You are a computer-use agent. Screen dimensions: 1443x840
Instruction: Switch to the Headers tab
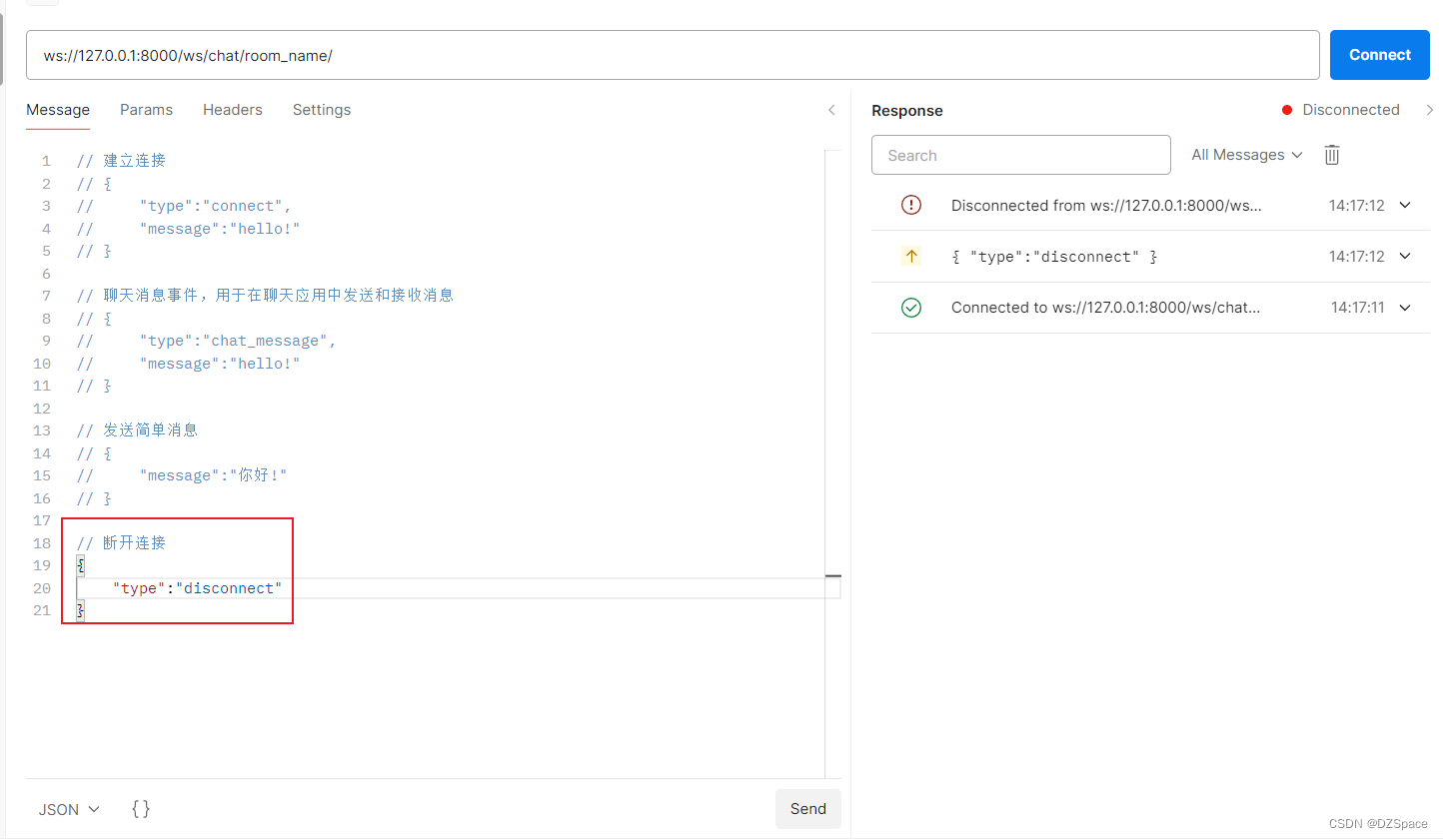(x=232, y=110)
